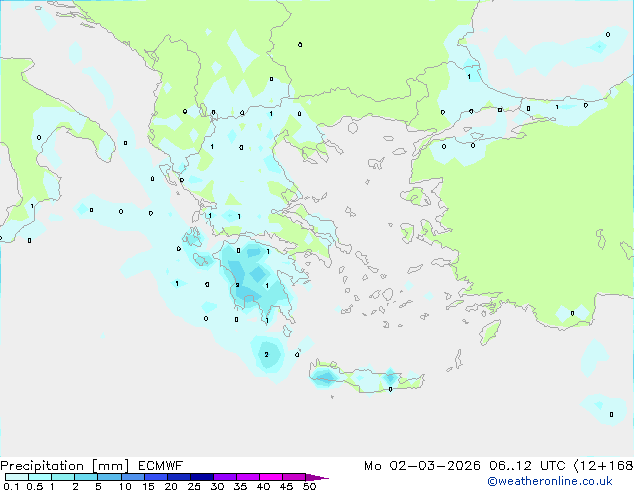The height and width of the screenshot is (490, 634).
Task: Click the legend arrow tip above 50
Action: click(317, 477)
